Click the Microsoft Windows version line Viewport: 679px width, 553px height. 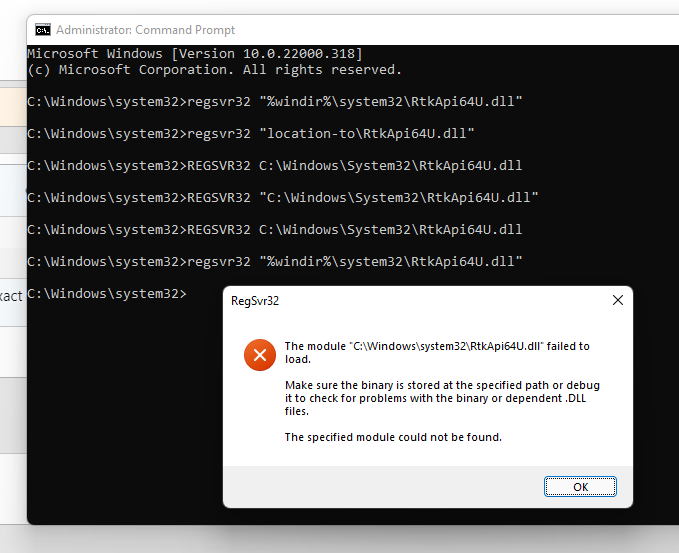coord(195,54)
